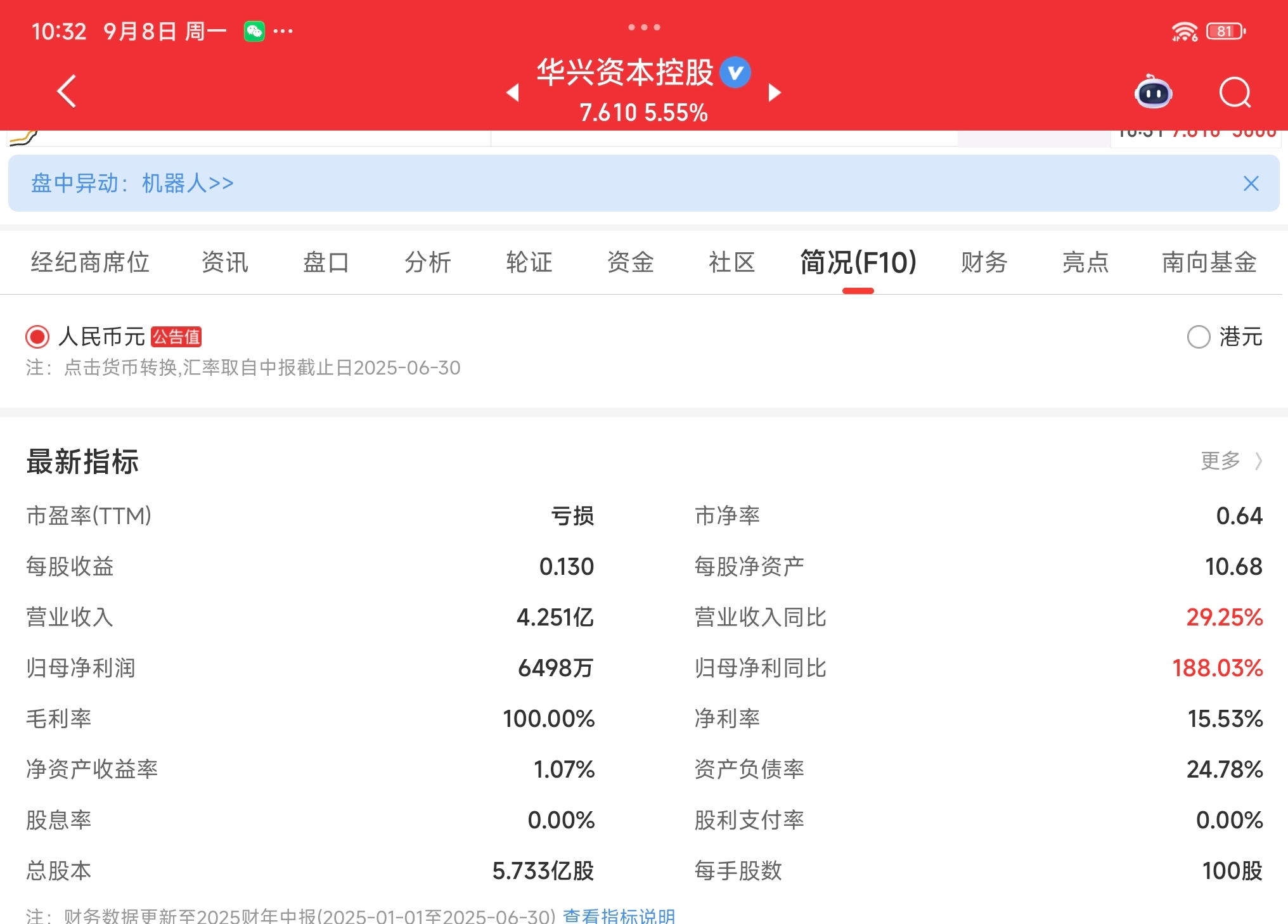Screen dimensions: 1288x924
Task: Tap the battery indicator
Action: coord(1226,31)
